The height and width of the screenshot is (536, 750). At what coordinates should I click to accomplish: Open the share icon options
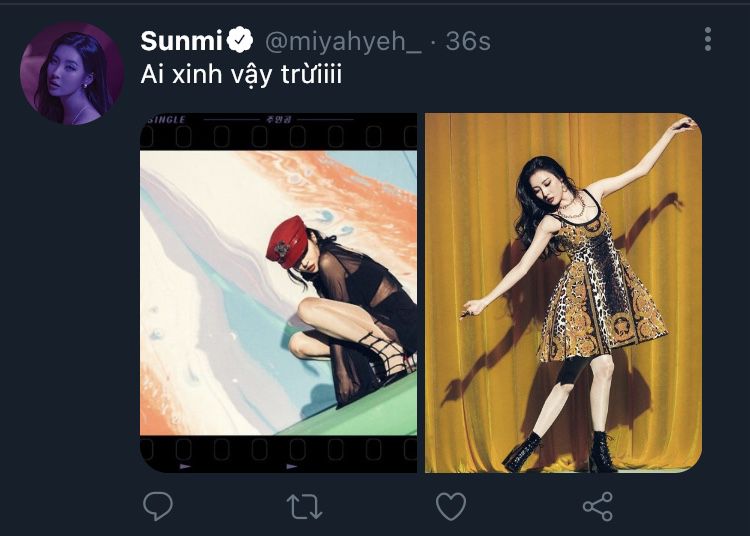tap(597, 506)
